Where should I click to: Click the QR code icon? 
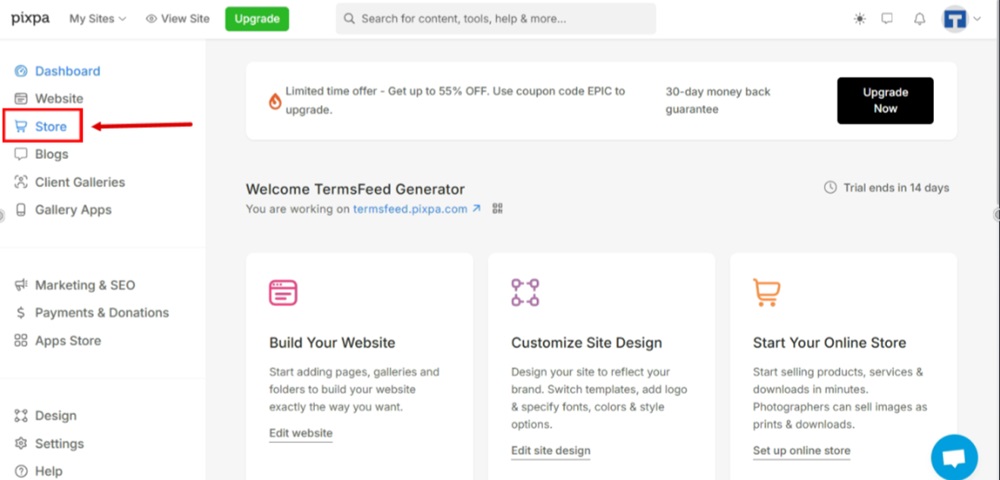click(x=498, y=208)
